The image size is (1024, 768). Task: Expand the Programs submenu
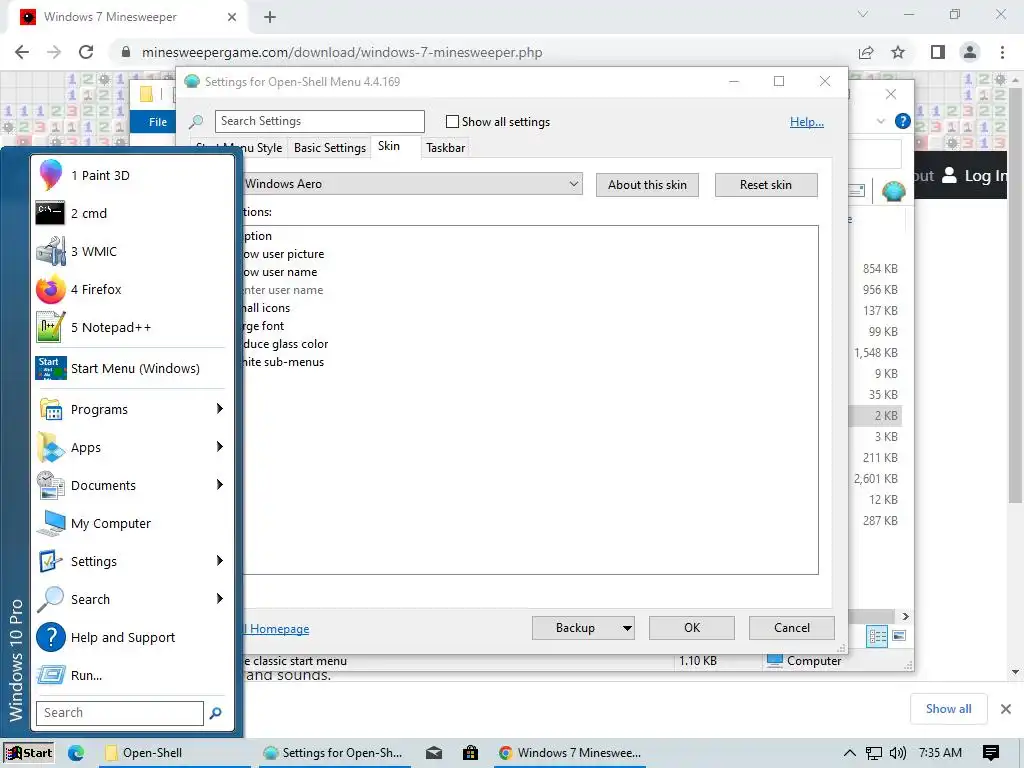(x=131, y=409)
